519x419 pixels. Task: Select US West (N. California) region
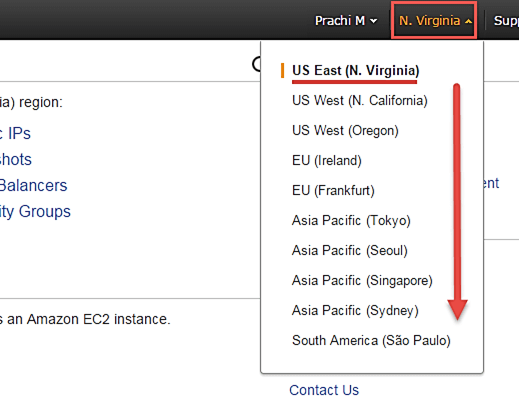(x=360, y=101)
